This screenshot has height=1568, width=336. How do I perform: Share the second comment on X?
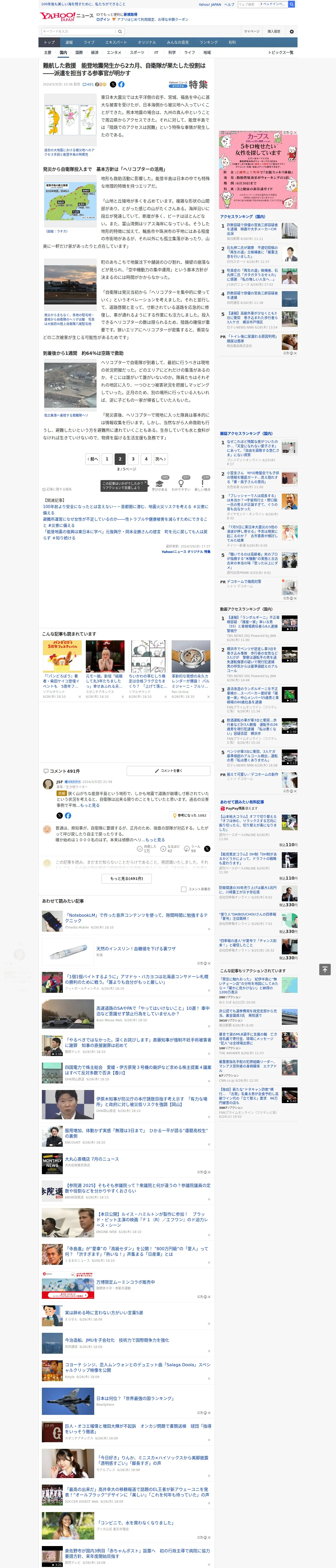click(x=207, y=849)
